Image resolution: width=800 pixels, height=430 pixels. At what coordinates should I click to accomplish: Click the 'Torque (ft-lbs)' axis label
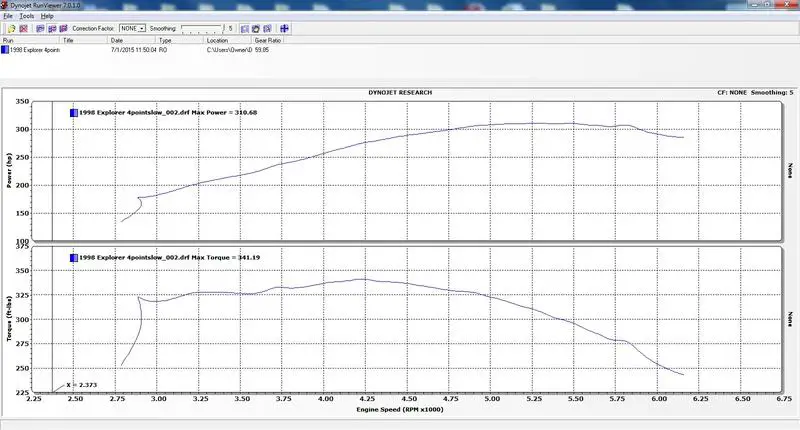point(9,319)
